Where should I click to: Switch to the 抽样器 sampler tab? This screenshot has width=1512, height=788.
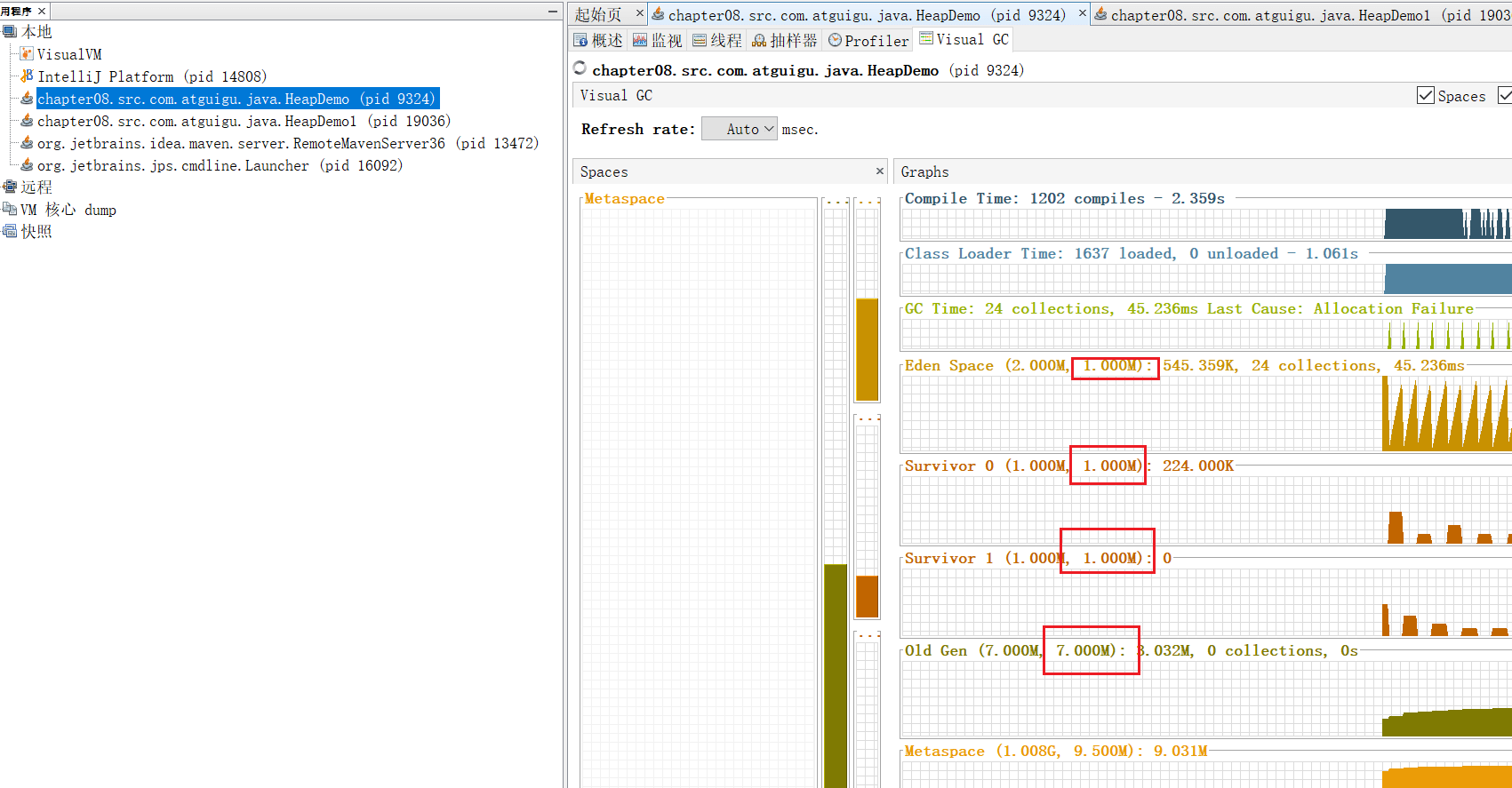tap(784, 41)
